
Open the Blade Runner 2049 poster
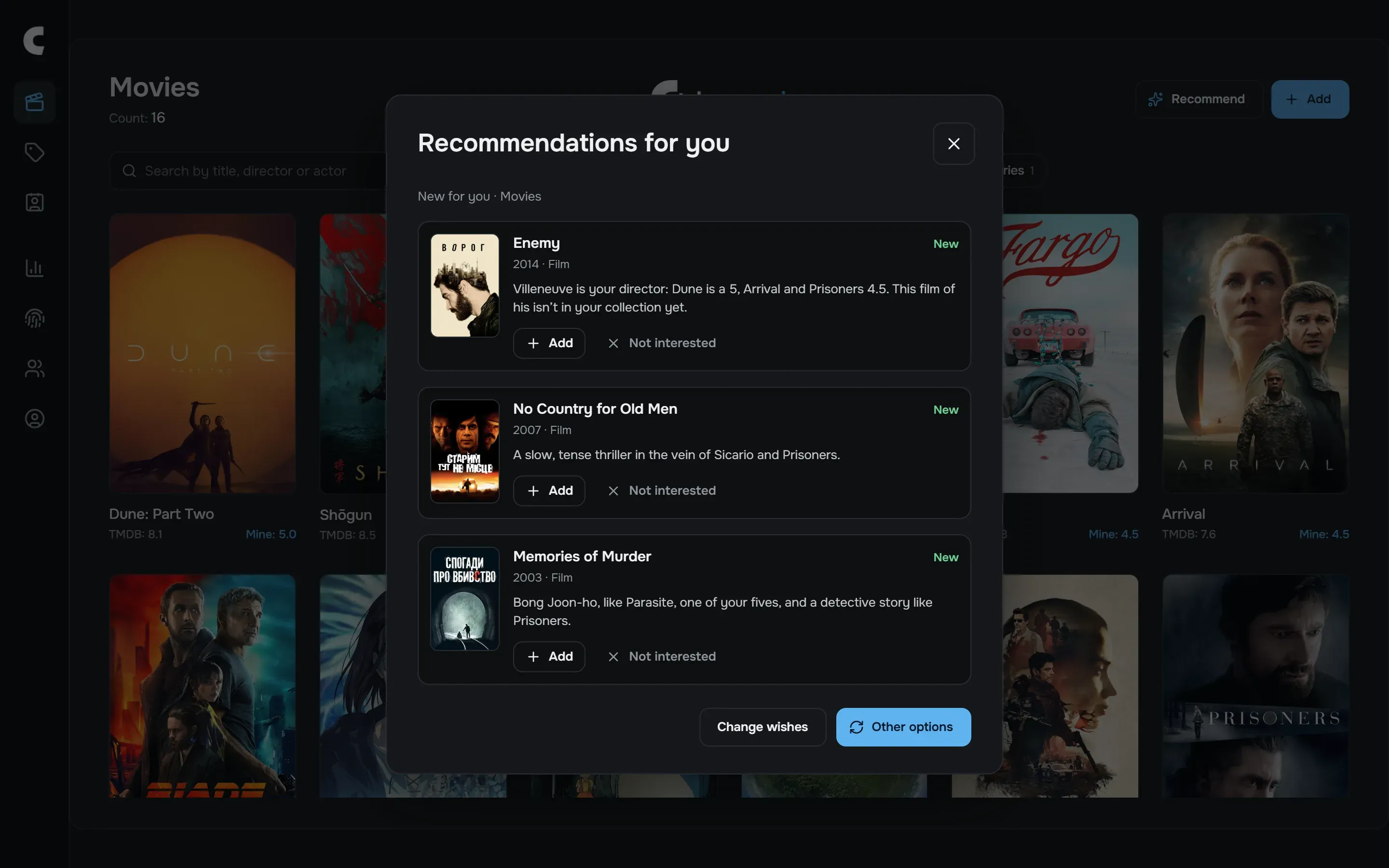pos(203,685)
